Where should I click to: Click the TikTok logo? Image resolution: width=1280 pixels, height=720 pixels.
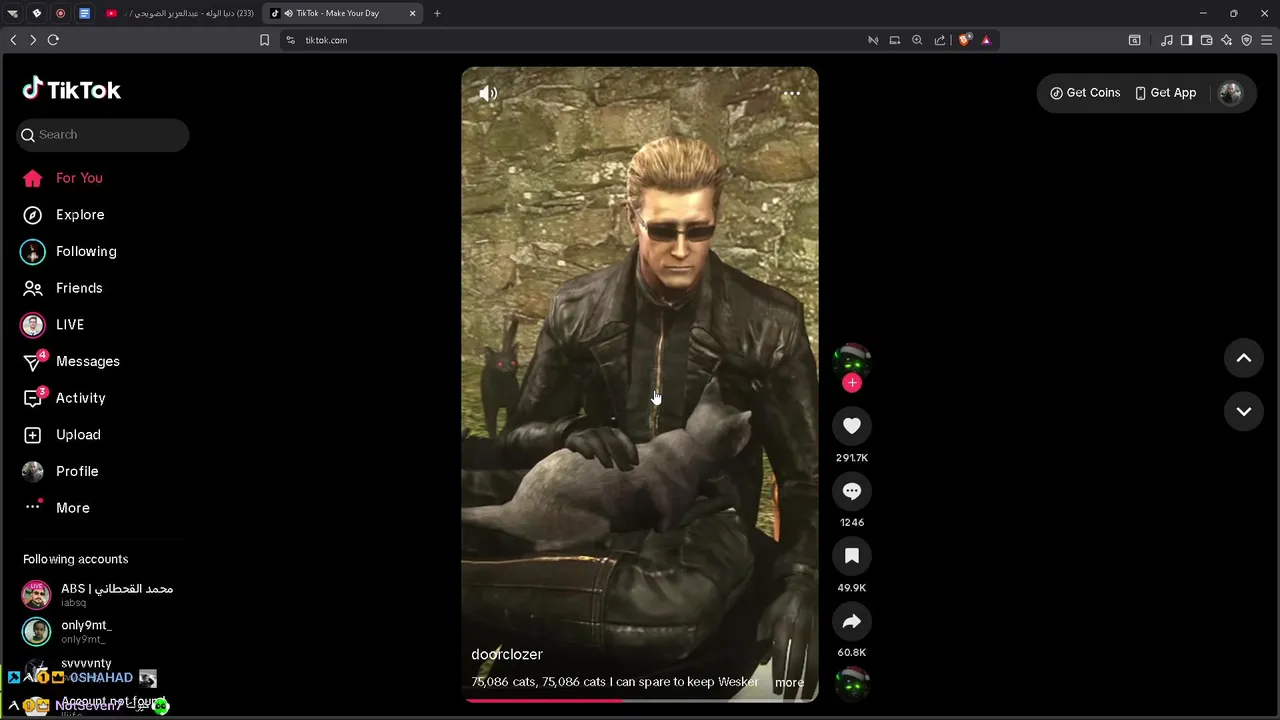(71, 89)
